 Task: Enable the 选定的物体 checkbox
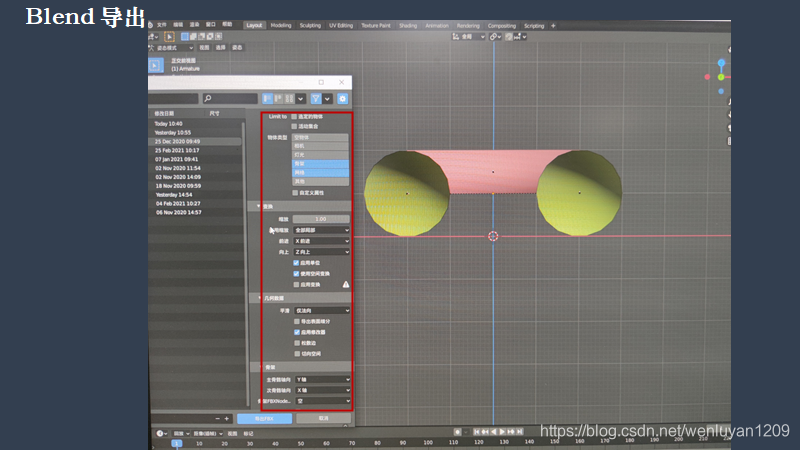pos(294,117)
